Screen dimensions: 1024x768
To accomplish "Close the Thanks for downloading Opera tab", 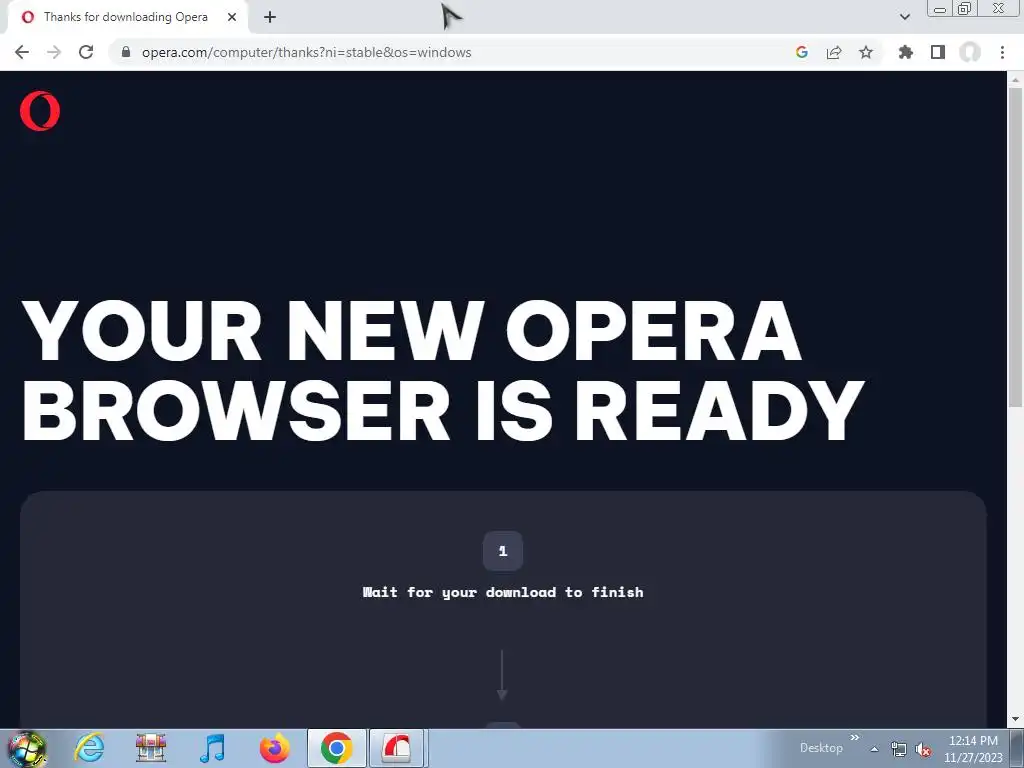I will coord(232,17).
